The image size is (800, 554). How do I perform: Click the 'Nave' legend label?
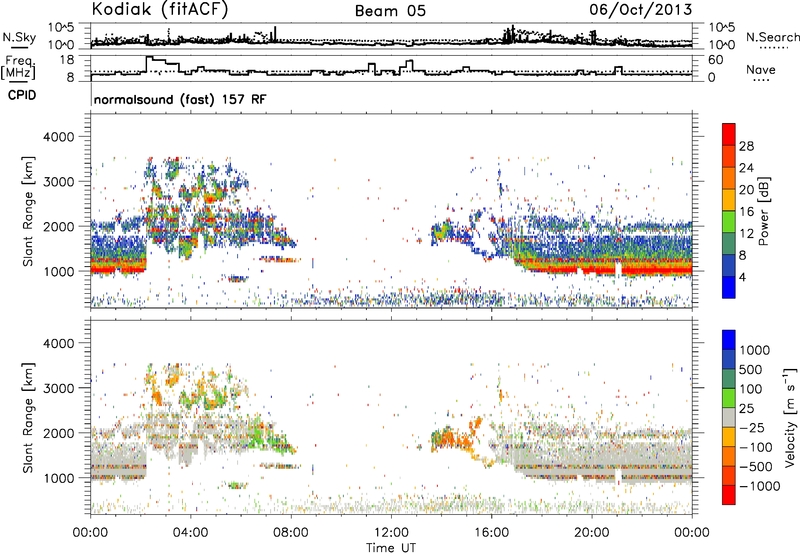point(761,69)
